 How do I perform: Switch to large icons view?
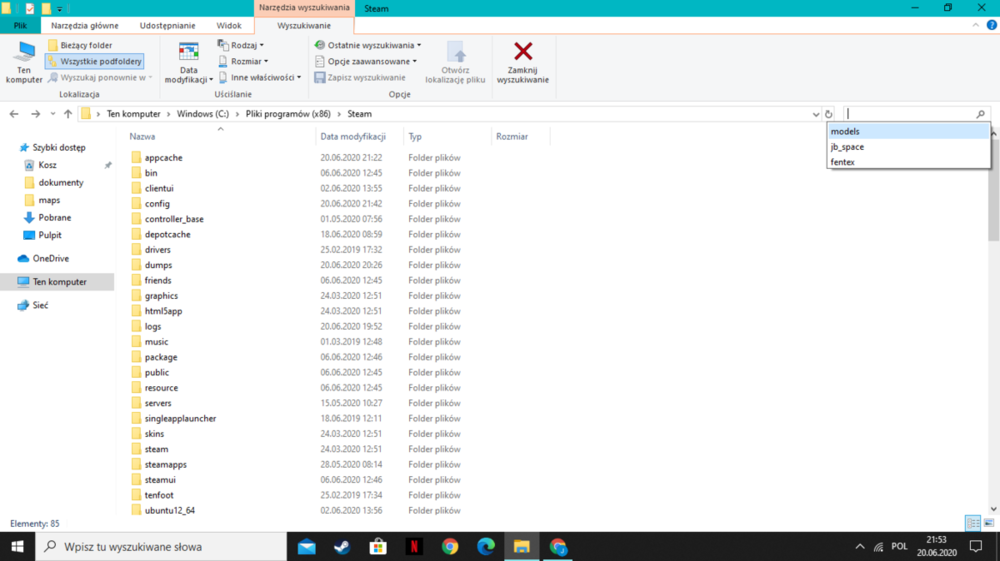pos(989,523)
